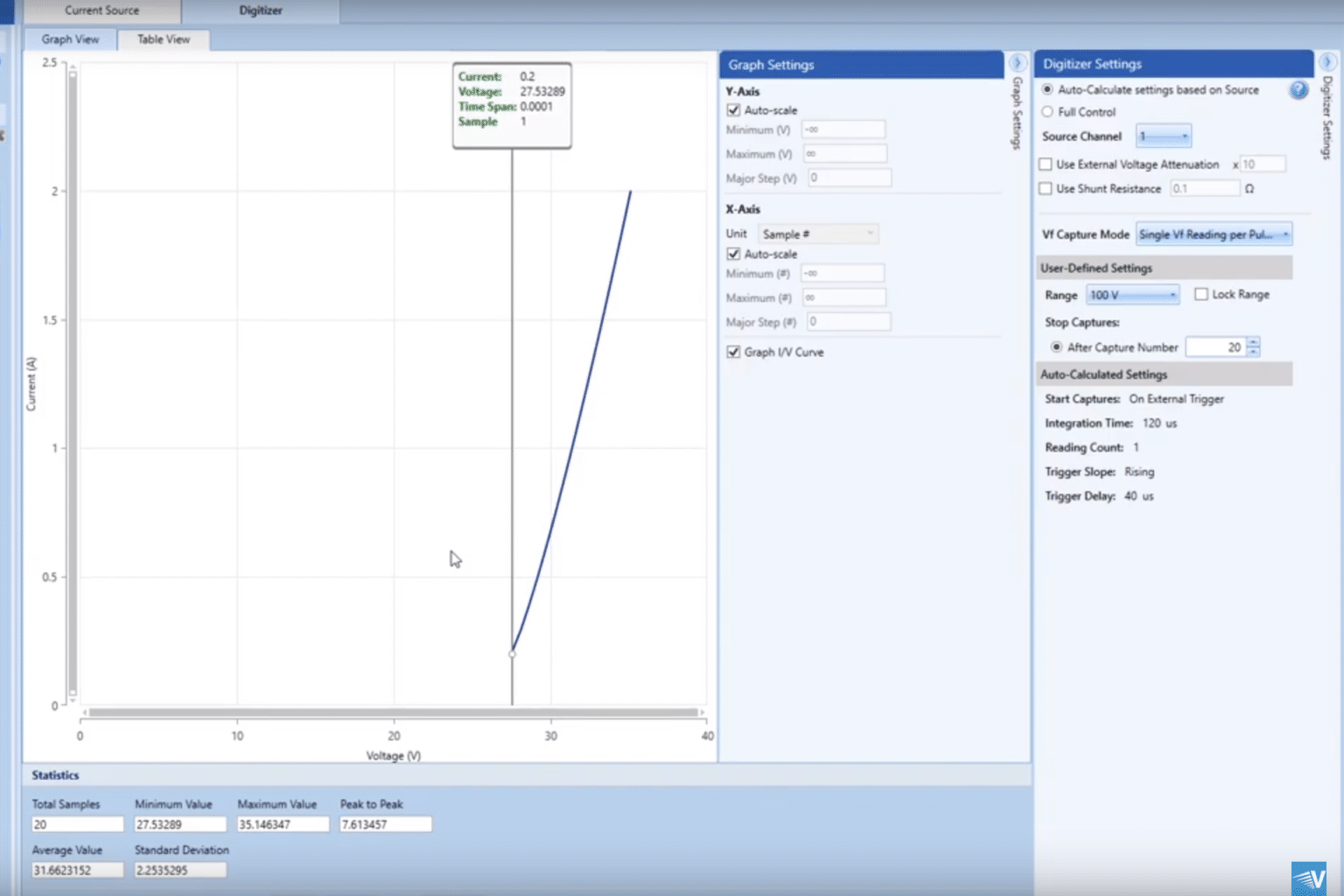This screenshot has height=896, width=1344.
Task: Enable Use External Voltage Attenuation
Action: coord(1046,164)
